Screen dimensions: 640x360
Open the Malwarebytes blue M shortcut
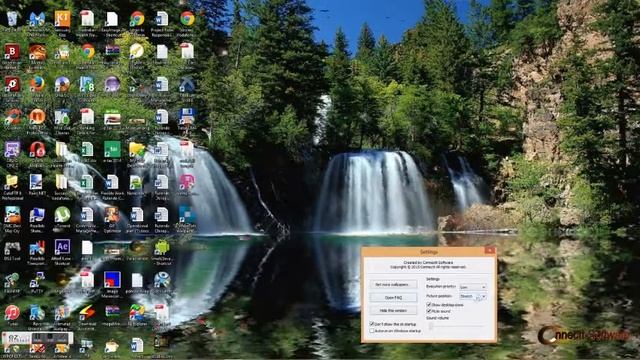[37, 19]
